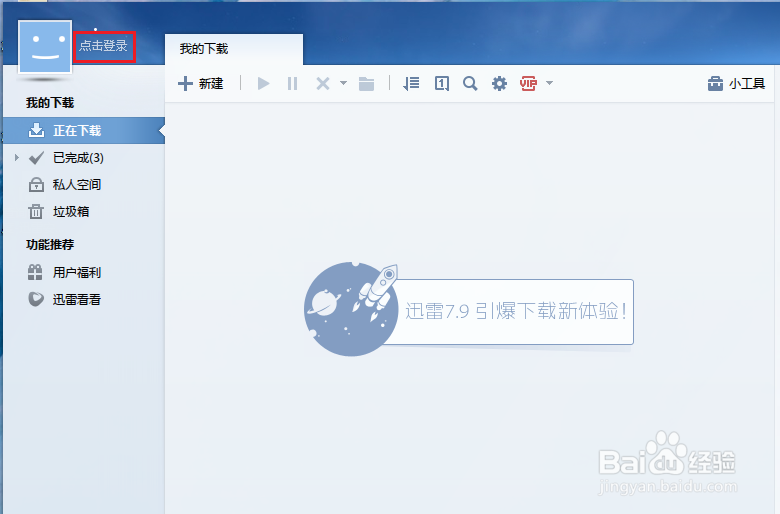Click the 我的下载 sidebar heading
The height and width of the screenshot is (514, 780).
pyautogui.click(x=50, y=103)
